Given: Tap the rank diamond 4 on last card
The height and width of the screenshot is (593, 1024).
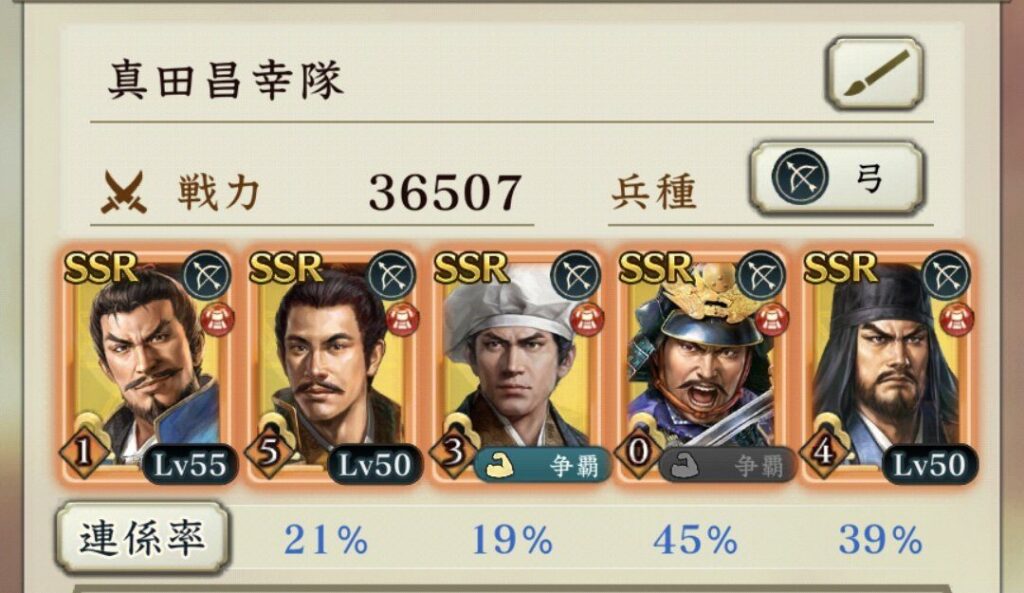Looking at the screenshot, I should point(824,452).
